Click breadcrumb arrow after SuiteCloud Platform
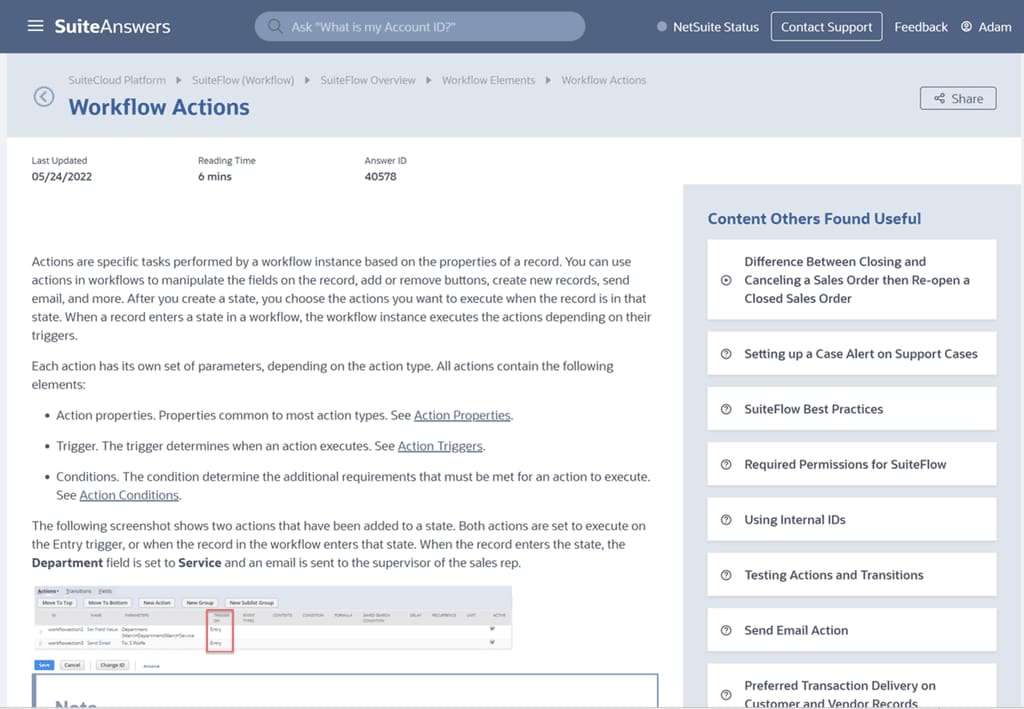 [179, 80]
